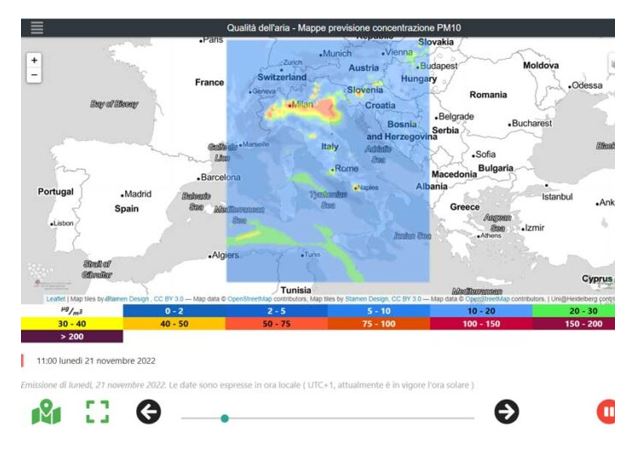Open the CC BY 3.0 license link
The image size is (640, 462).
point(169,299)
